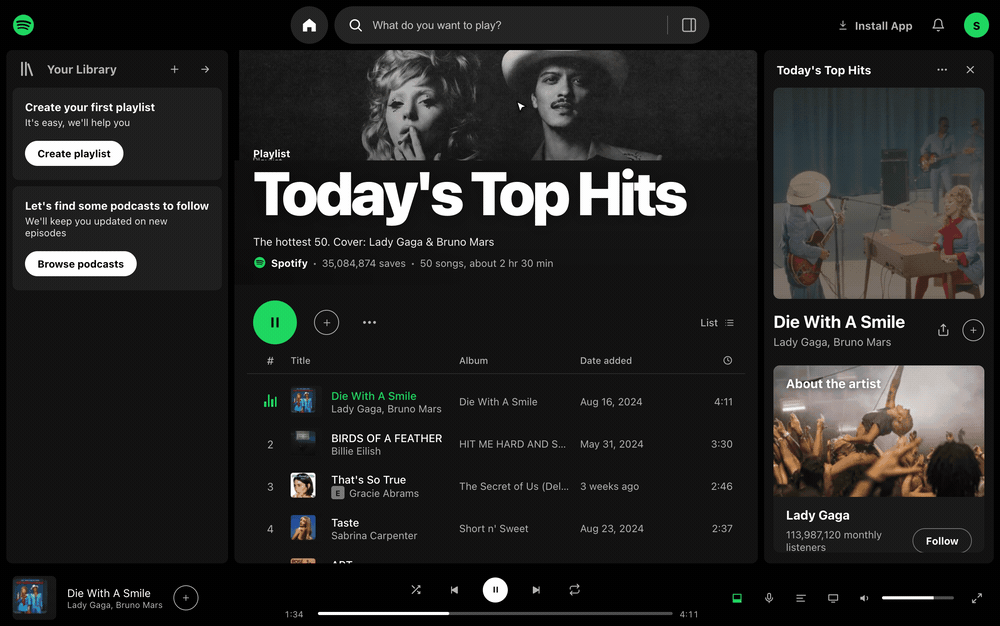Open Billie Eilish artist link

[356, 451]
